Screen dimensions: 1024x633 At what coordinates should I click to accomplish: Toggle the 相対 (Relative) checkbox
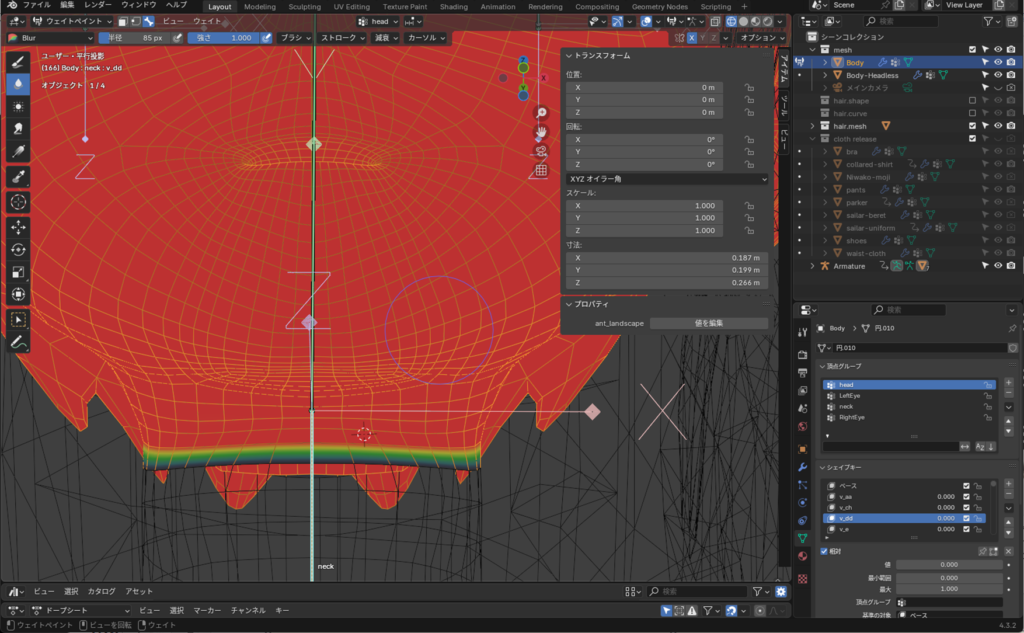point(824,551)
